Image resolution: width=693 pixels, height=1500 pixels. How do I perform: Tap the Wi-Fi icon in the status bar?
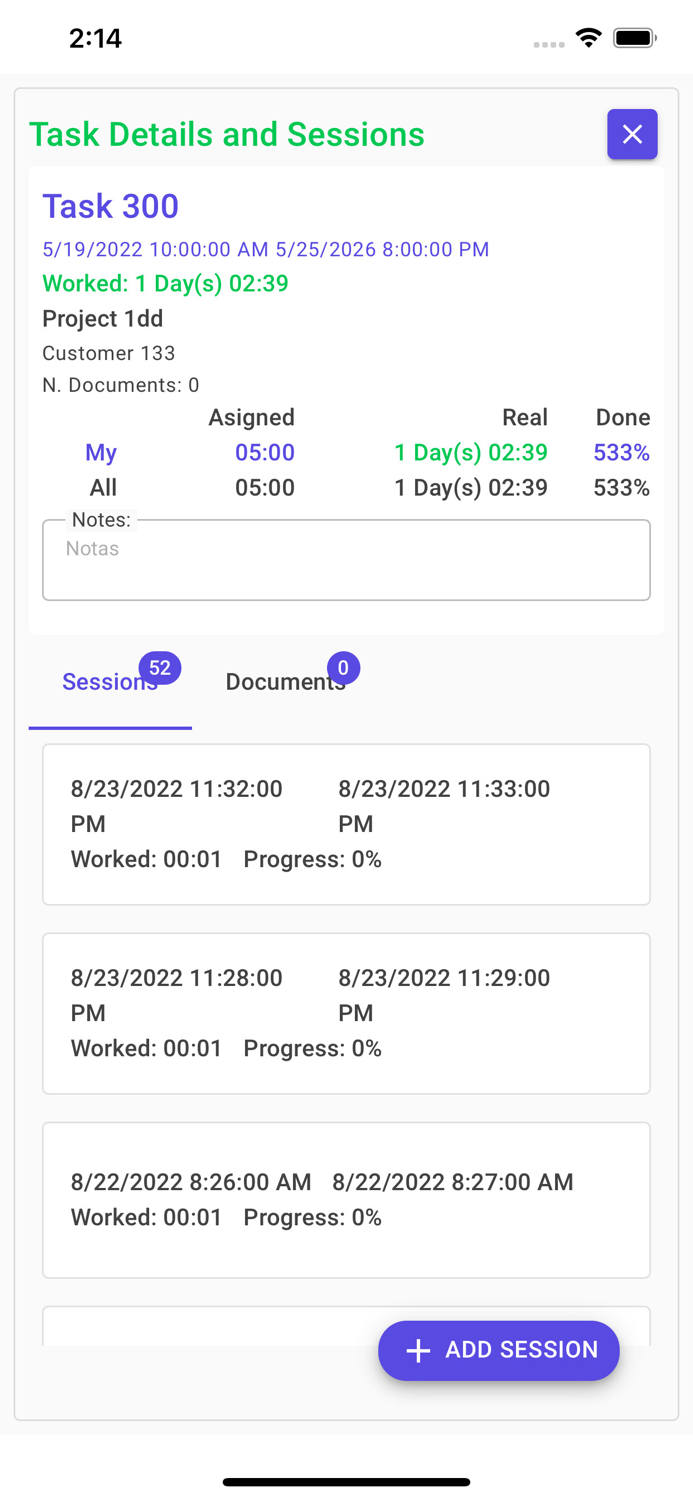[588, 37]
